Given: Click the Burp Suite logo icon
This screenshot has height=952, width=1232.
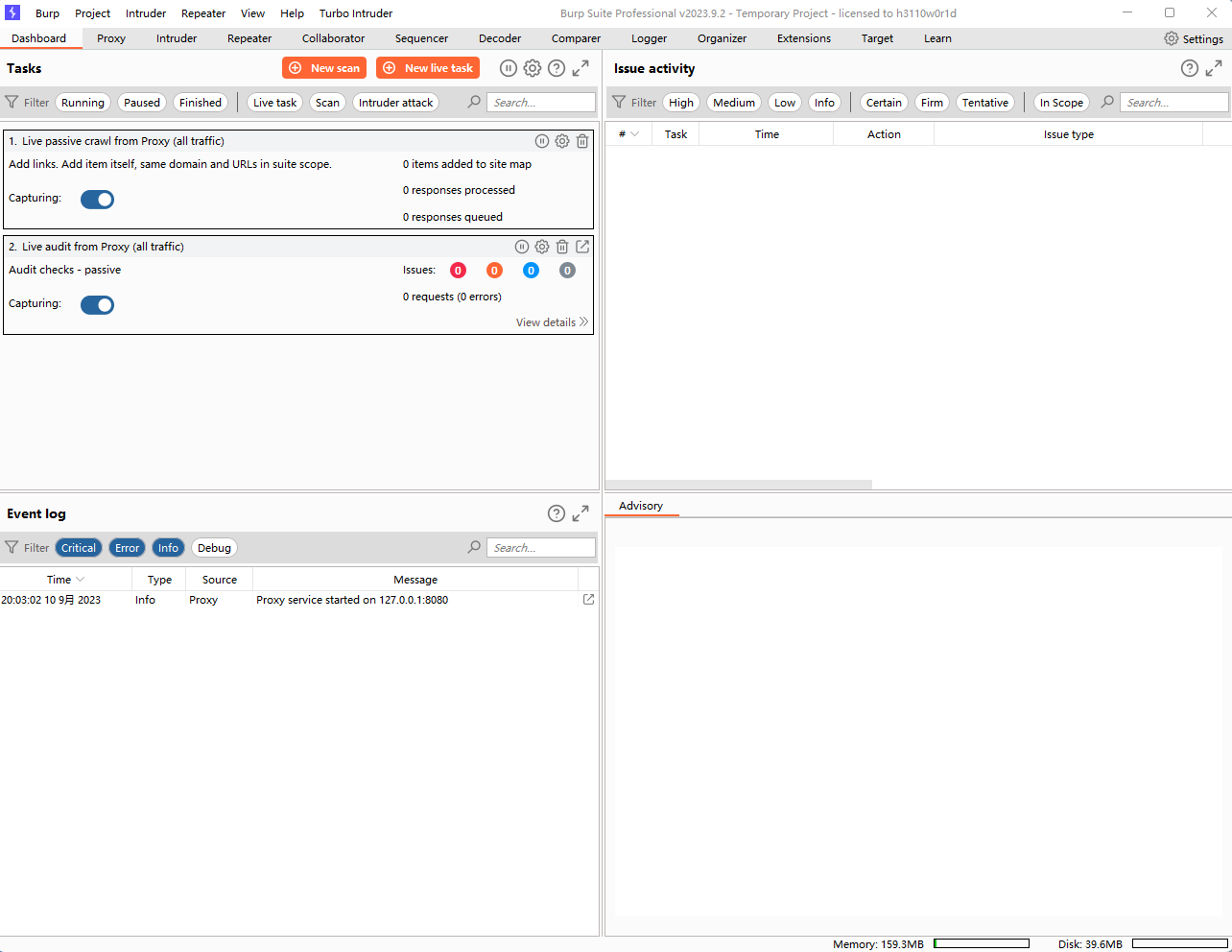Looking at the screenshot, I should (x=12, y=12).
